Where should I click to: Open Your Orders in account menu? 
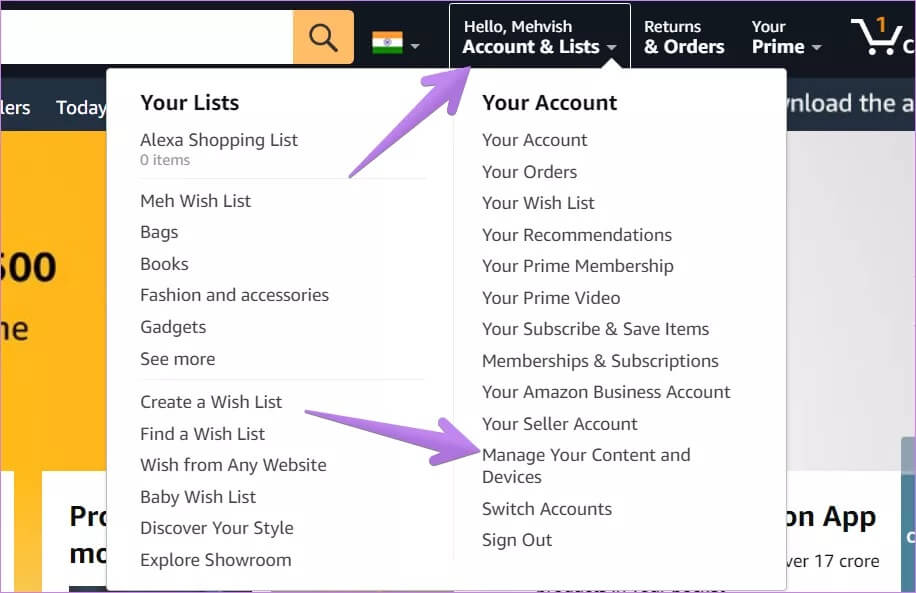coord(529,172)
